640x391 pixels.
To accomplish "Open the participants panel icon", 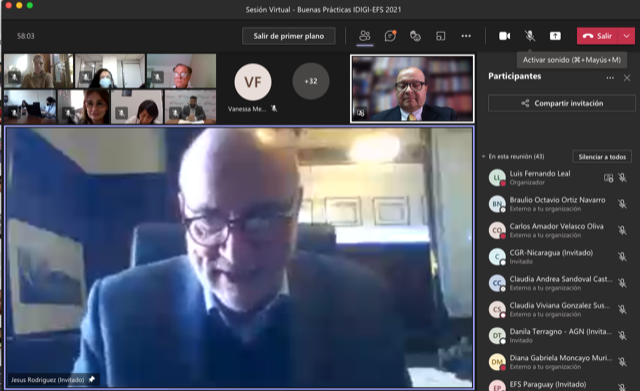I will pyautogui.click(x=364, y=36).
